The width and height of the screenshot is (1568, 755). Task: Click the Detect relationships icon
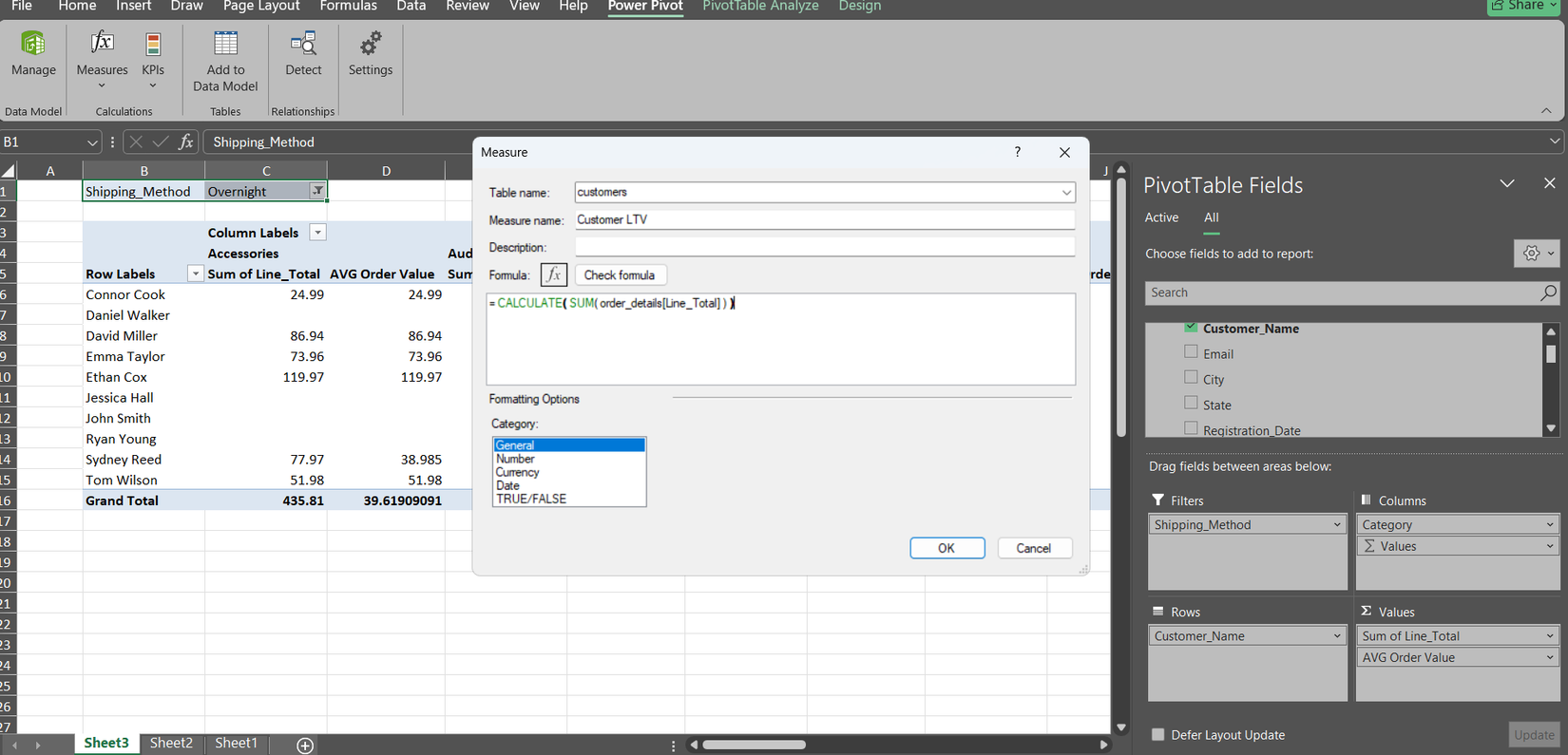click(303, 45)
